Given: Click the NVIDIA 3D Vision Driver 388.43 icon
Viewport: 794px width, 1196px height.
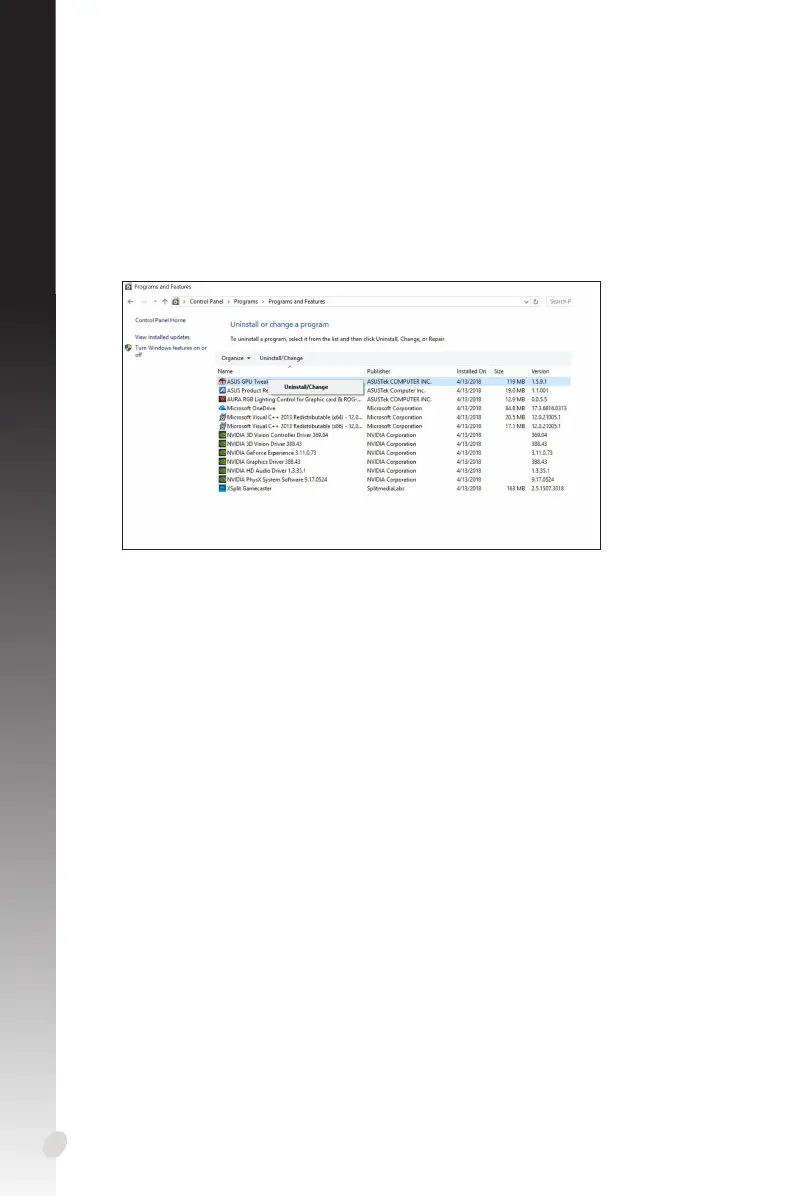Looking at the screenshot, I should (222, 444).
